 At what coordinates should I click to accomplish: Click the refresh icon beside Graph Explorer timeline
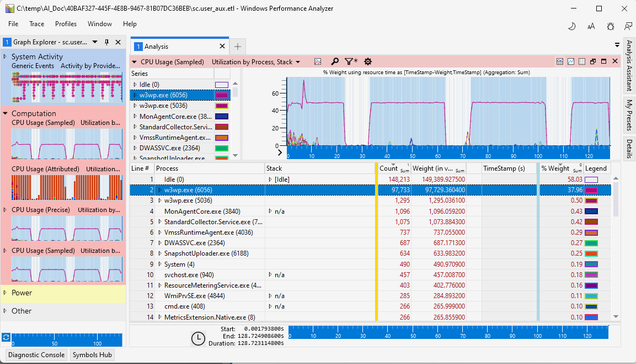tap(6, 337)
